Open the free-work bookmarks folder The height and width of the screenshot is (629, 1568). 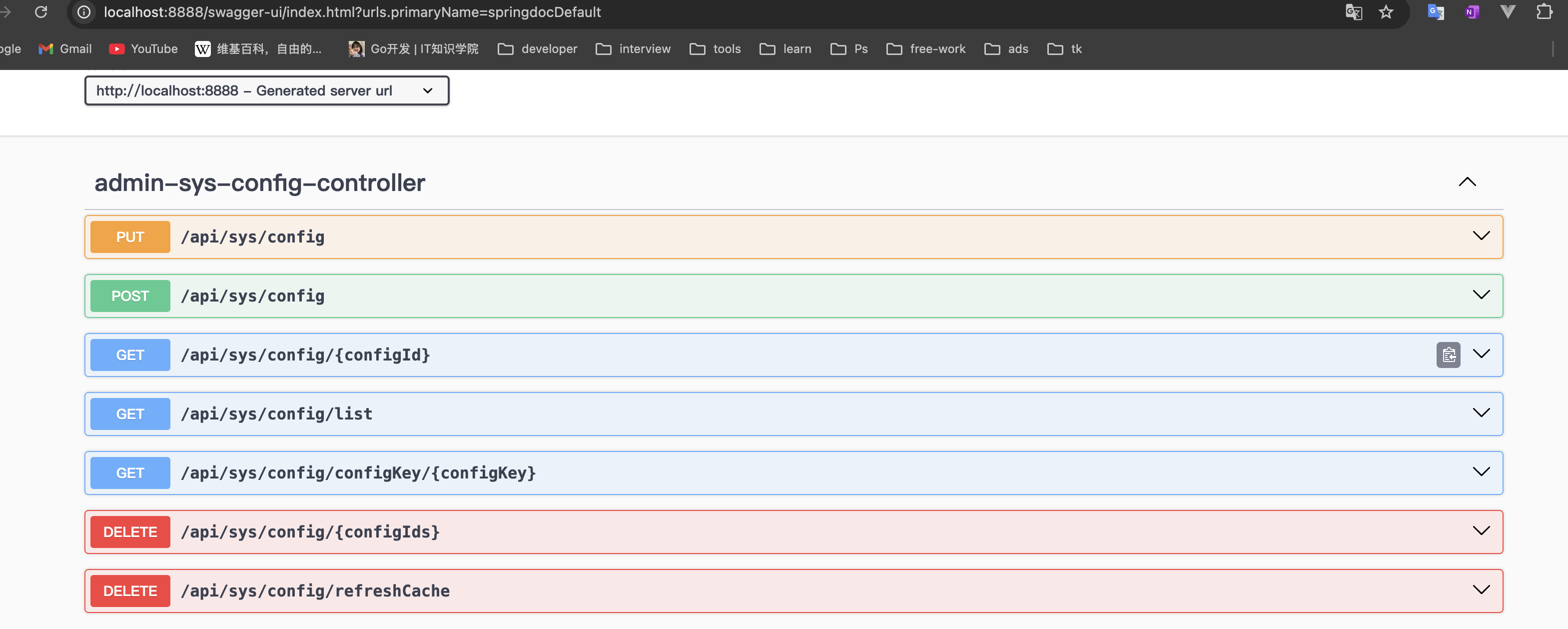pos(925,48)
